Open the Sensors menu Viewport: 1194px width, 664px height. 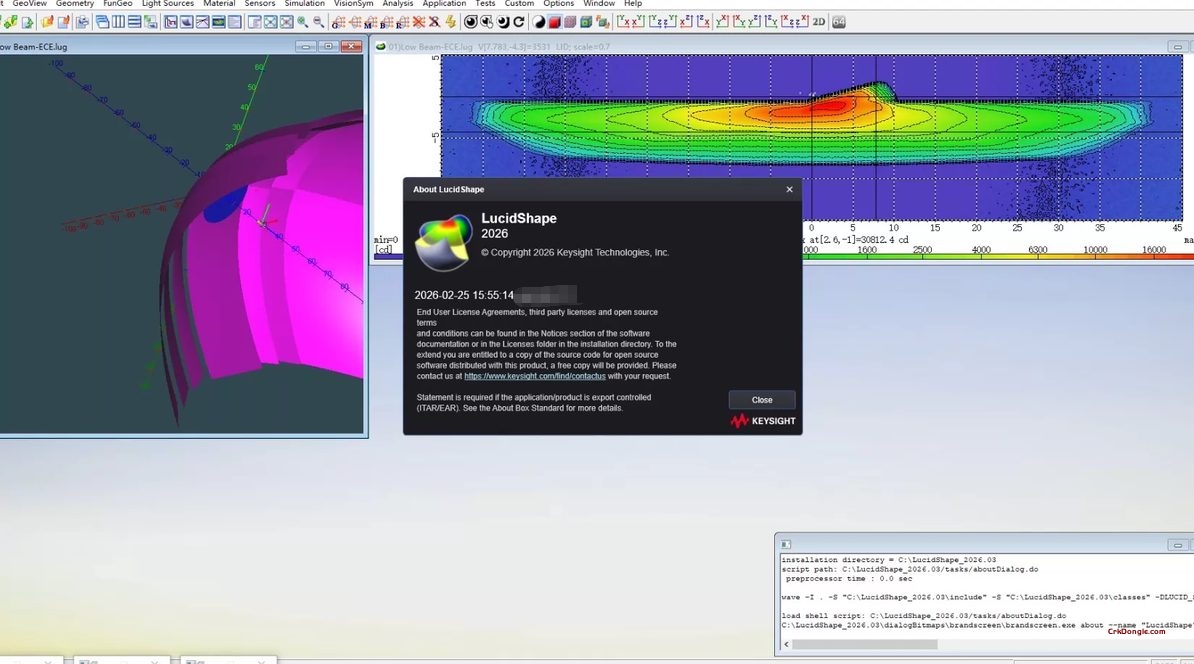(x=260, y=4)
